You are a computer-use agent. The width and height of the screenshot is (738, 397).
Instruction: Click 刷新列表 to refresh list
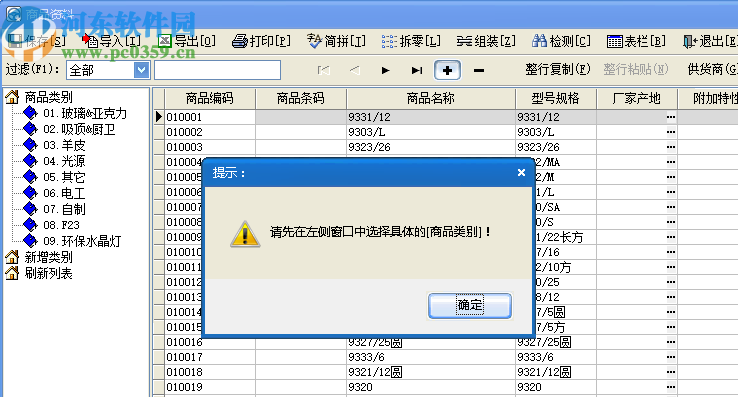point(48,274)
